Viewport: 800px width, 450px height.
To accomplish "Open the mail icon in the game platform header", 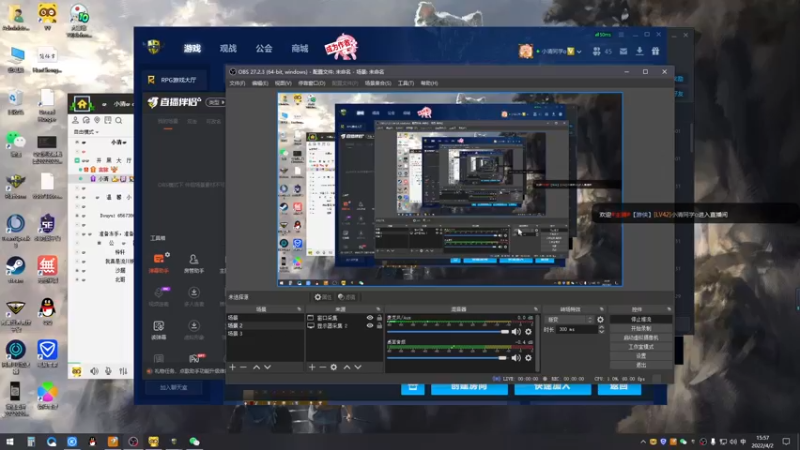I will (623, 51).
